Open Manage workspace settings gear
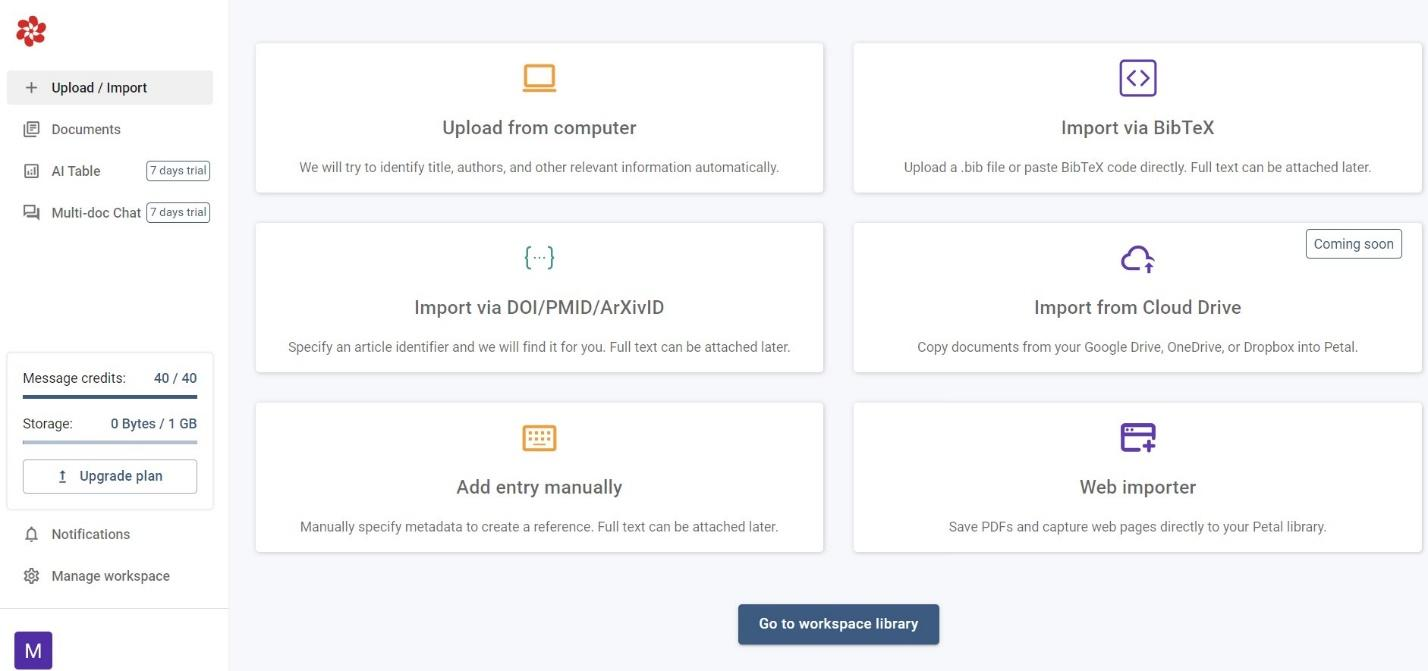Screen dimensions: 1428x671 click(30, 575)
